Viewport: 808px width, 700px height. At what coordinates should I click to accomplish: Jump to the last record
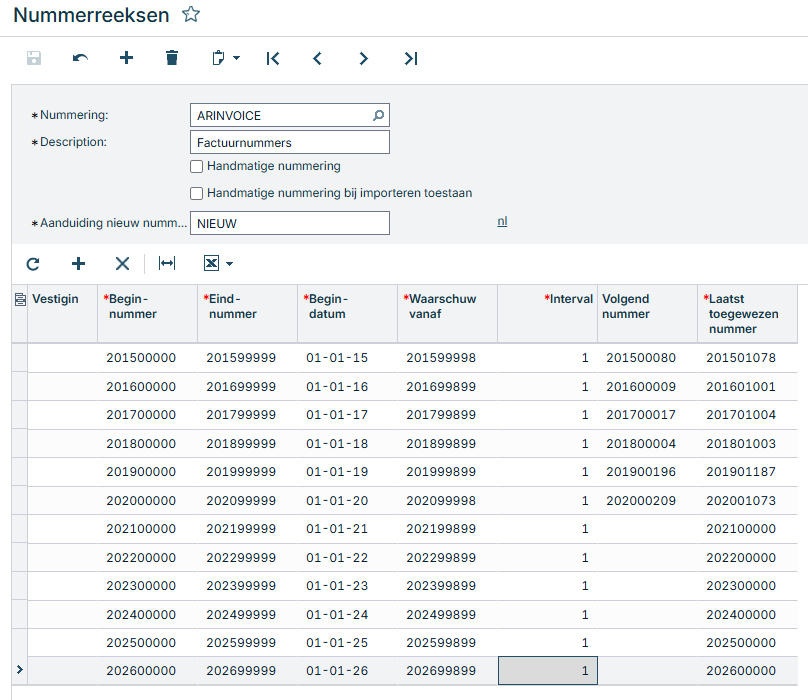(x=411, y=58)
